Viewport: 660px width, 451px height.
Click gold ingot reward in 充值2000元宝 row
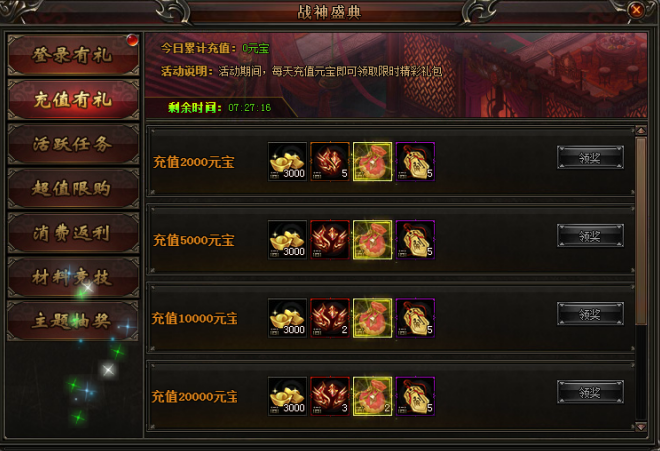coord(287,162)
